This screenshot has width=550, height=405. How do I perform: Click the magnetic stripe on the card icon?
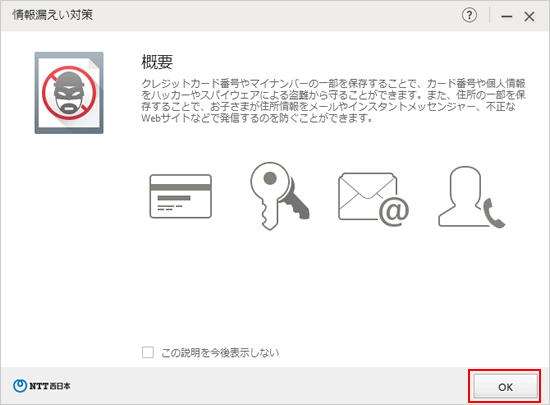pos(181,187)
